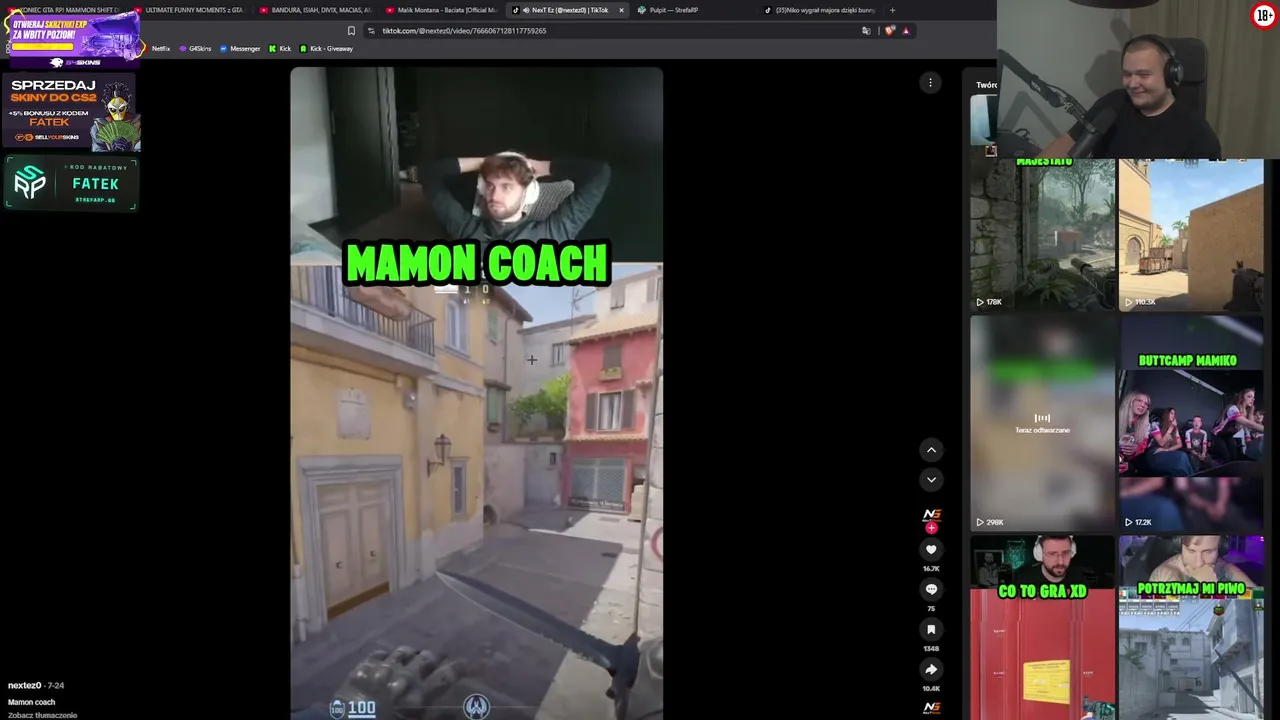Image resolution: width=1280 pixels, height=720 pixels.
Task: Switch to the BANDURA, ISIAH, DIVIX tab
Action: point(315,10)
